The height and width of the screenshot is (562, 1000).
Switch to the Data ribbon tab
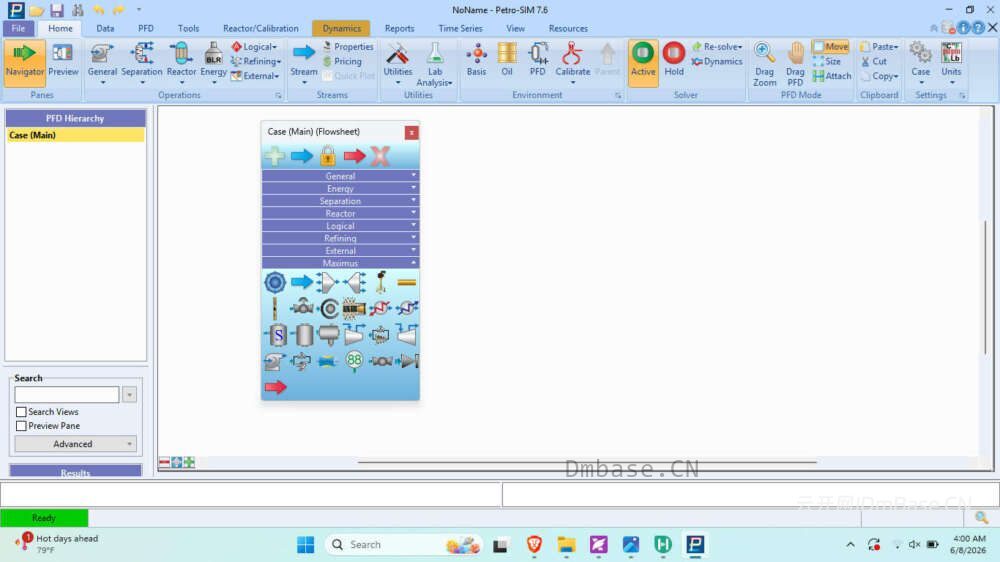(x=105, y=28)
